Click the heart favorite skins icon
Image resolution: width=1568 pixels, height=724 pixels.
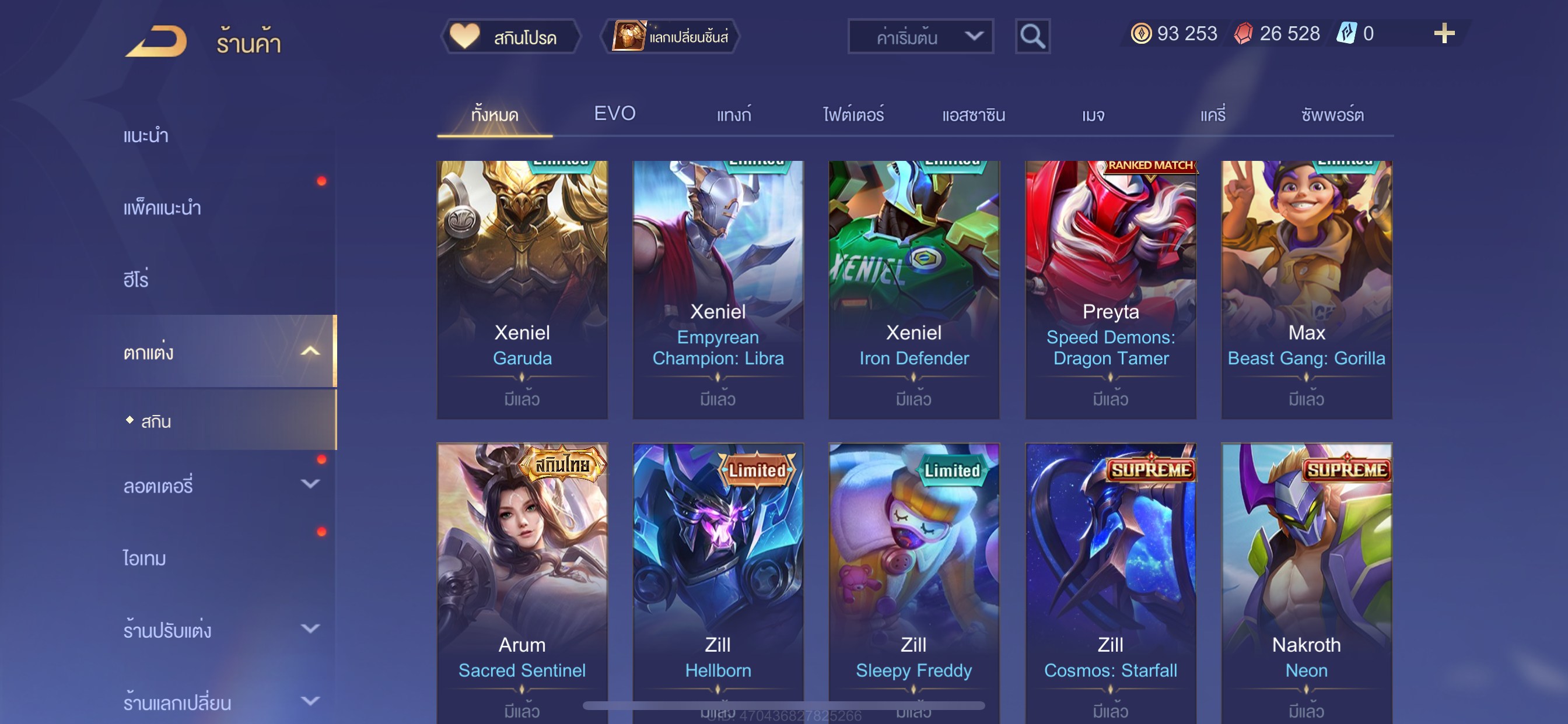pyautogui.click(x=464, y=37)
